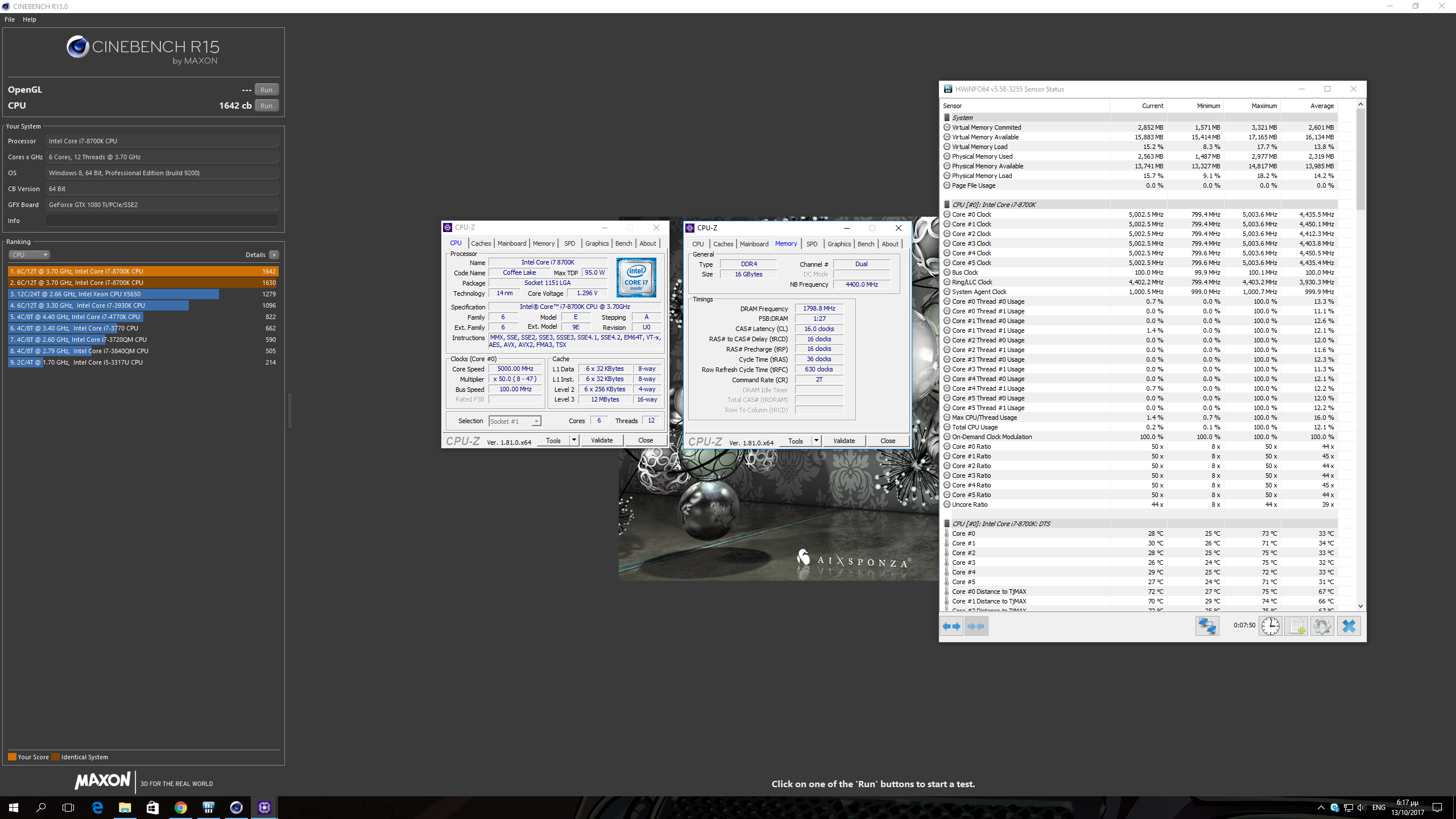Click 'Ring/LLC Clock' sensor row

(1139, 282)
